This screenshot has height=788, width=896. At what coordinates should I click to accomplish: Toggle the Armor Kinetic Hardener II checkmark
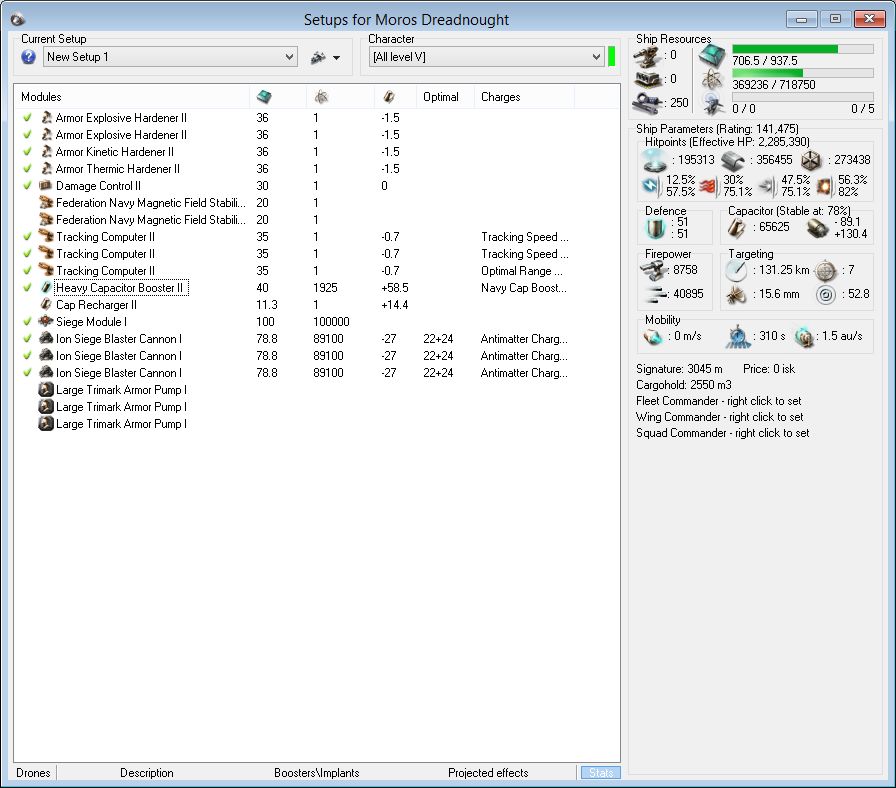28,152
